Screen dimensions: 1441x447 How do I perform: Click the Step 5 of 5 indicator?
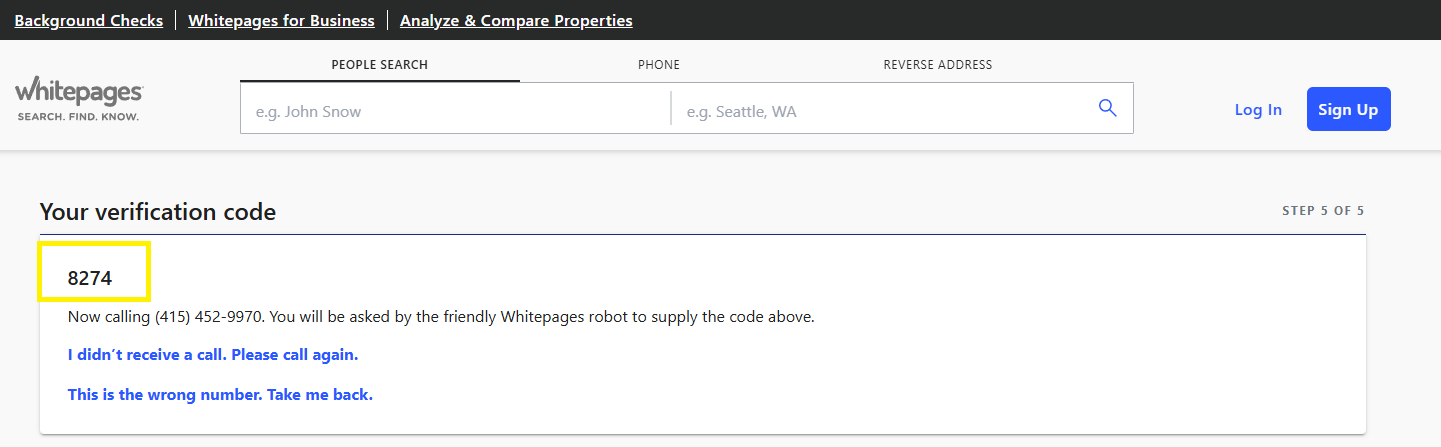tap(1323, 211)
